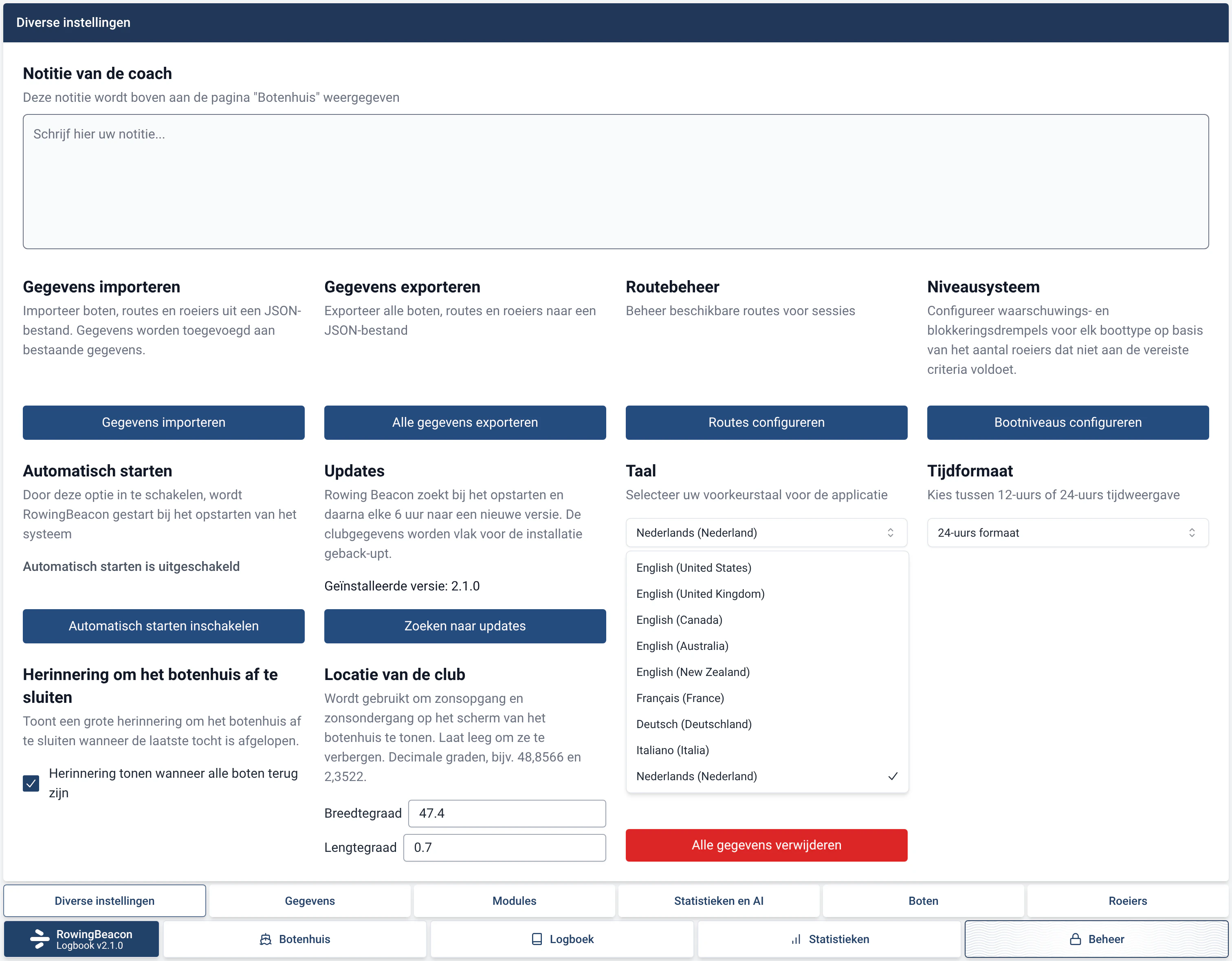Click the red Alle gegevens verwijderen button
Viewport: 1232px width, 961px height.
click(x=766, y=845)
